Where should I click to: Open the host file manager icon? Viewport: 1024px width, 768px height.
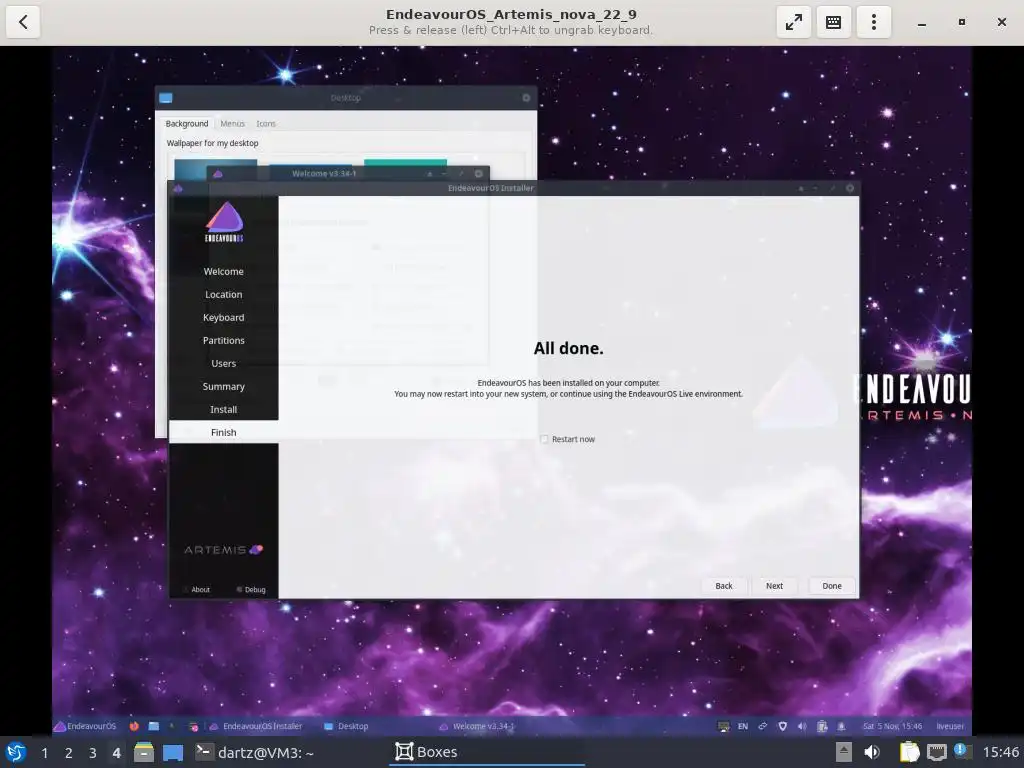pos(144,752)
